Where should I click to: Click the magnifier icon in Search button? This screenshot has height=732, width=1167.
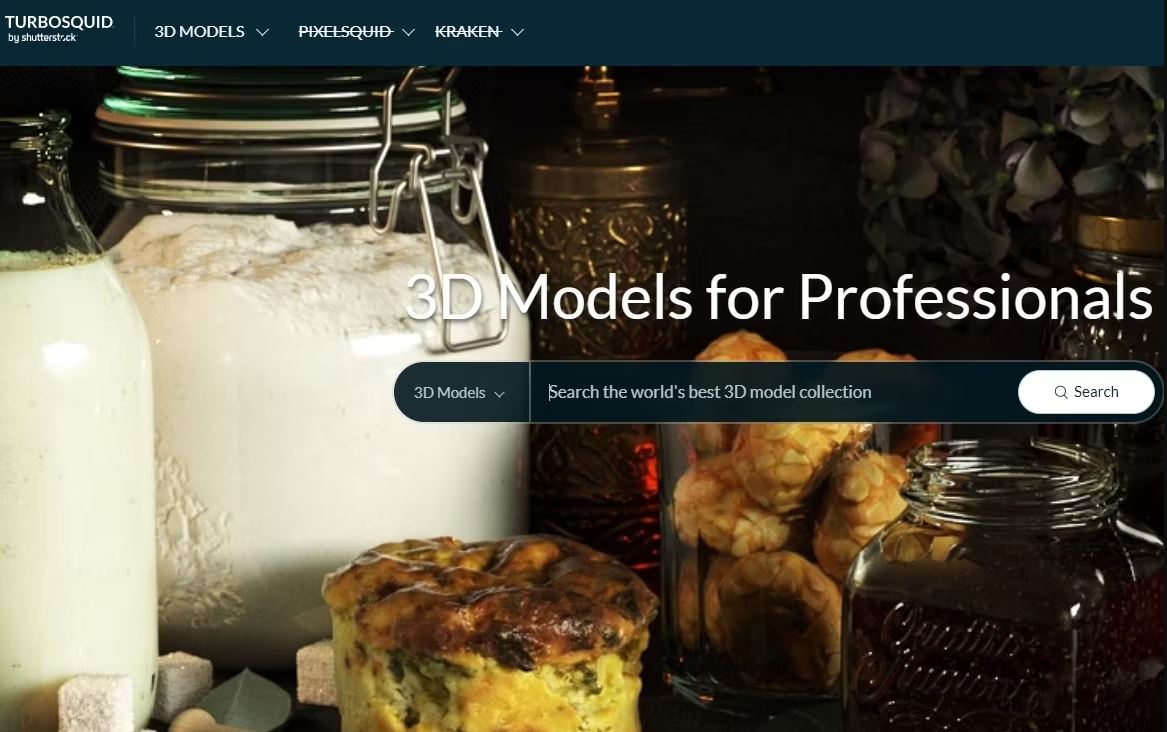click(x=1061, y=393)
